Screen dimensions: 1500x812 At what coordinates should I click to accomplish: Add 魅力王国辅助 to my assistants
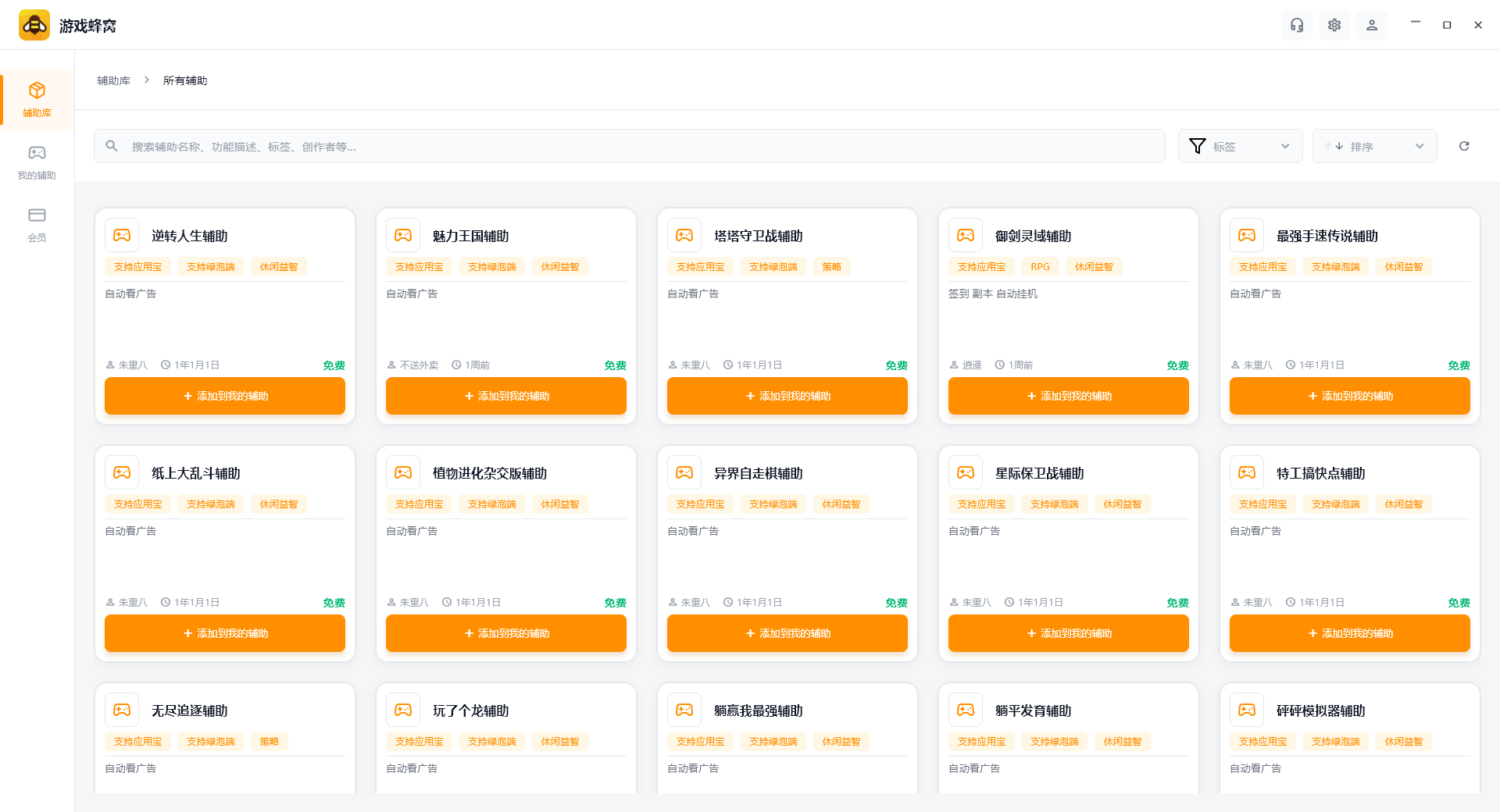(506, 396)
